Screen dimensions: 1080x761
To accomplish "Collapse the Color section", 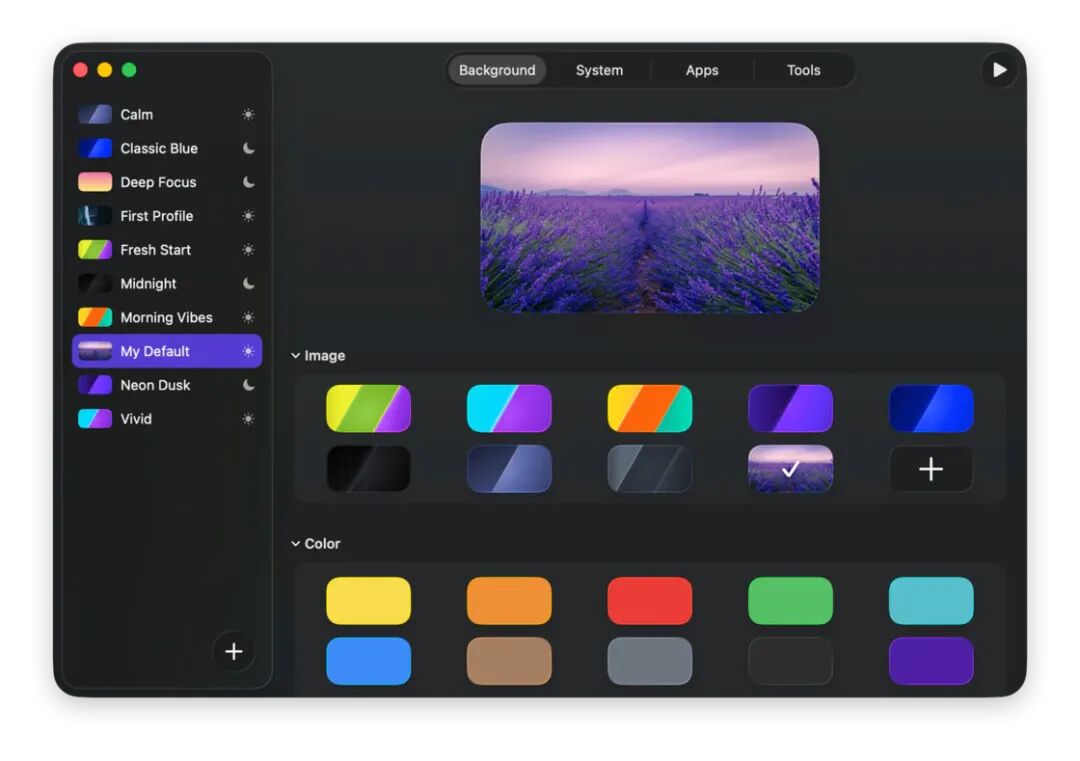I will pos(295,543).
